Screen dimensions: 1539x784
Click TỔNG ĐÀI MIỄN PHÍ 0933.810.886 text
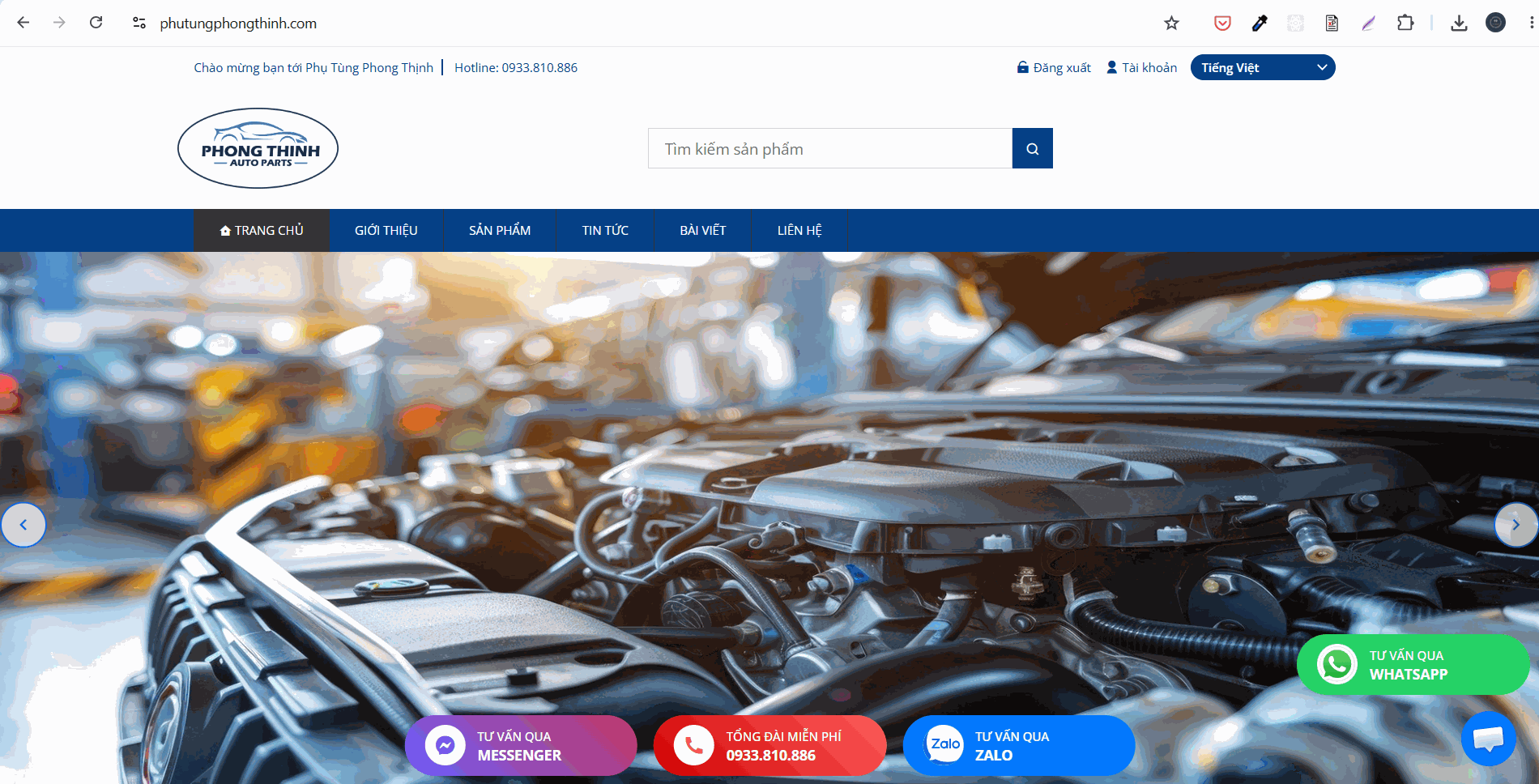pyautogui.click(x=783, y=746)
